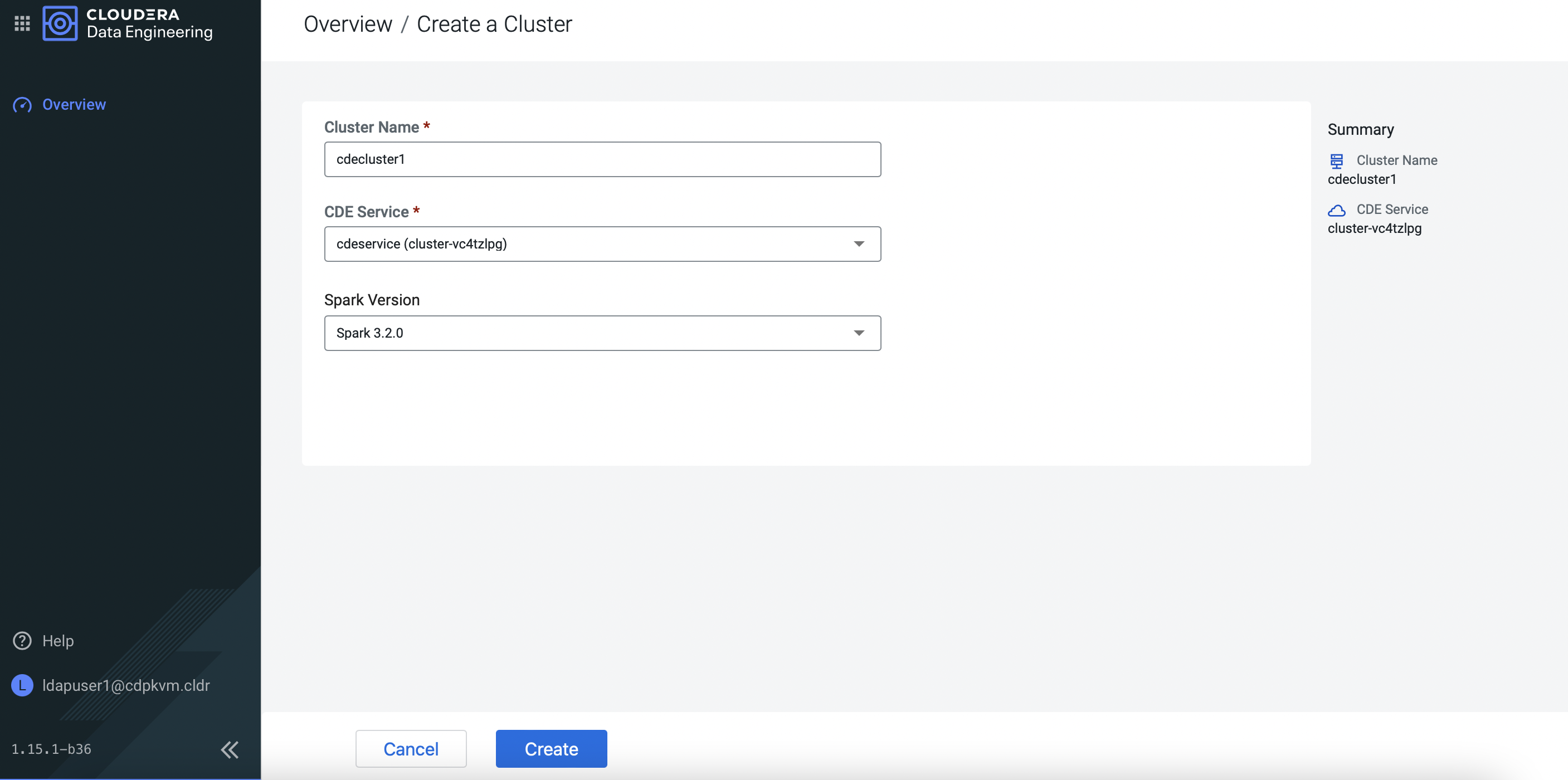Viewport: 1568px width, 780px height.
Task: Click the Cloudera Data Engineering logo
Action: pos(60,23)
